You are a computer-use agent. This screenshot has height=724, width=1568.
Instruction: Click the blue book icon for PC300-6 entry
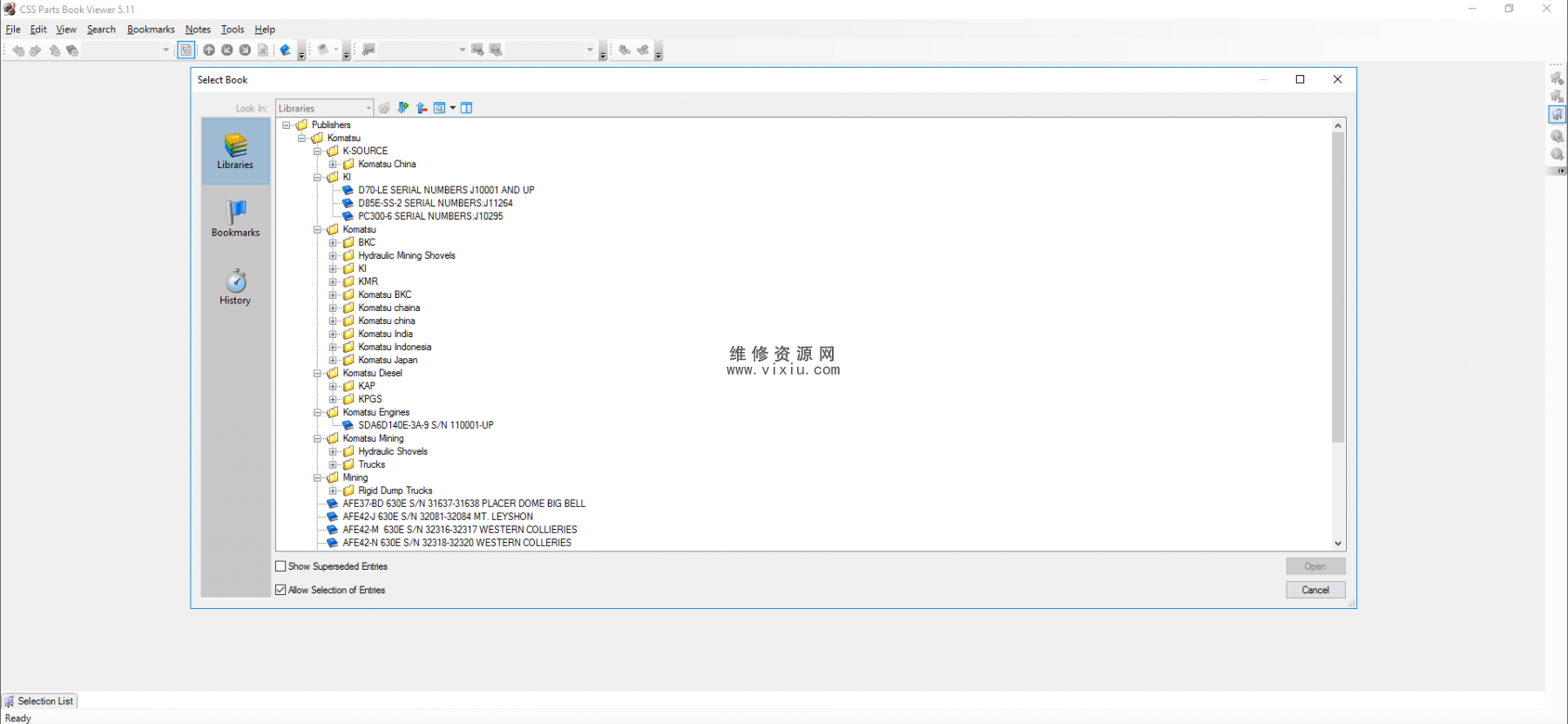pos(348,216)
